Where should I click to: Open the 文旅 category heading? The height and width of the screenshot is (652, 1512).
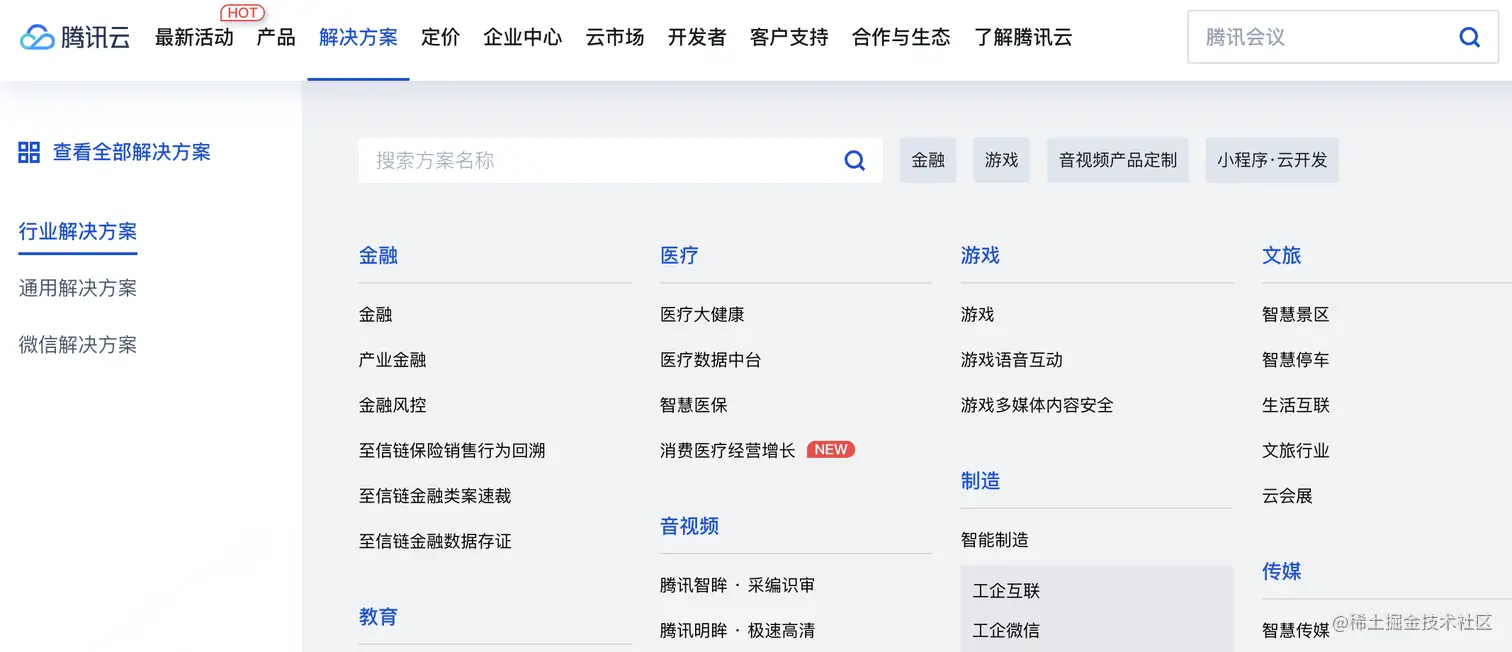click(x=1281, y=255)
